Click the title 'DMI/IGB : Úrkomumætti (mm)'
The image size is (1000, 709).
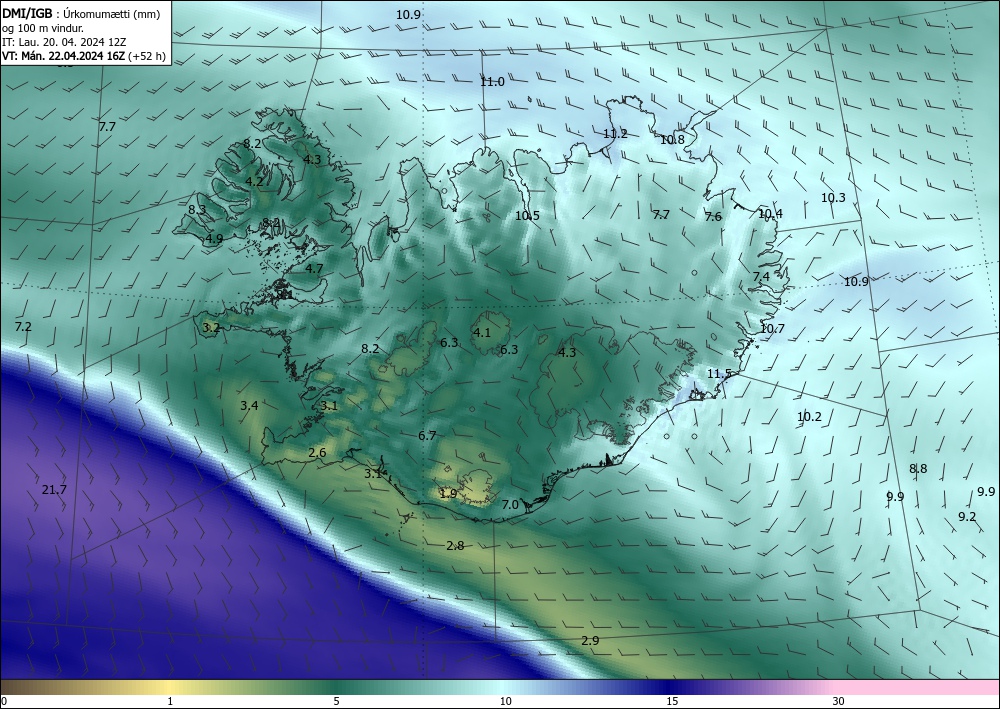[80, 13]
